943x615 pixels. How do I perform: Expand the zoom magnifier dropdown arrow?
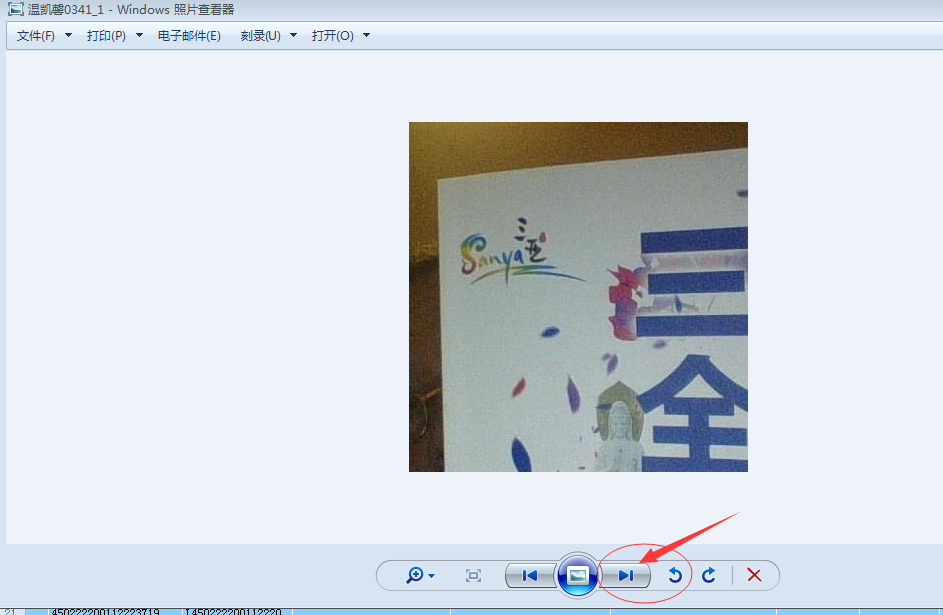(x=432, y=576)
